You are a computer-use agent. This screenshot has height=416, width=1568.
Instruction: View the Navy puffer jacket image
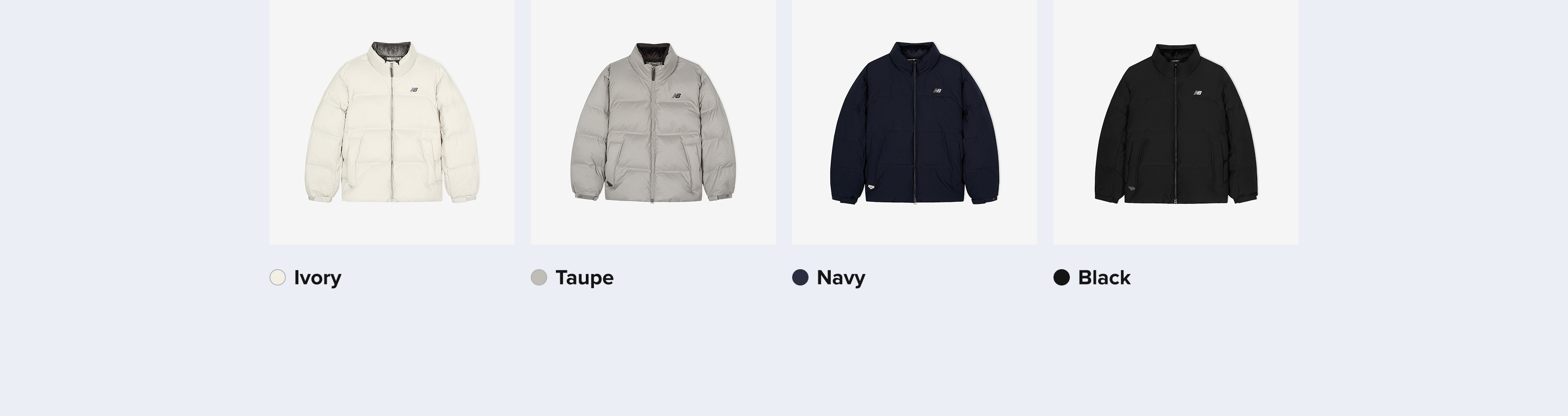coord(914,122)
